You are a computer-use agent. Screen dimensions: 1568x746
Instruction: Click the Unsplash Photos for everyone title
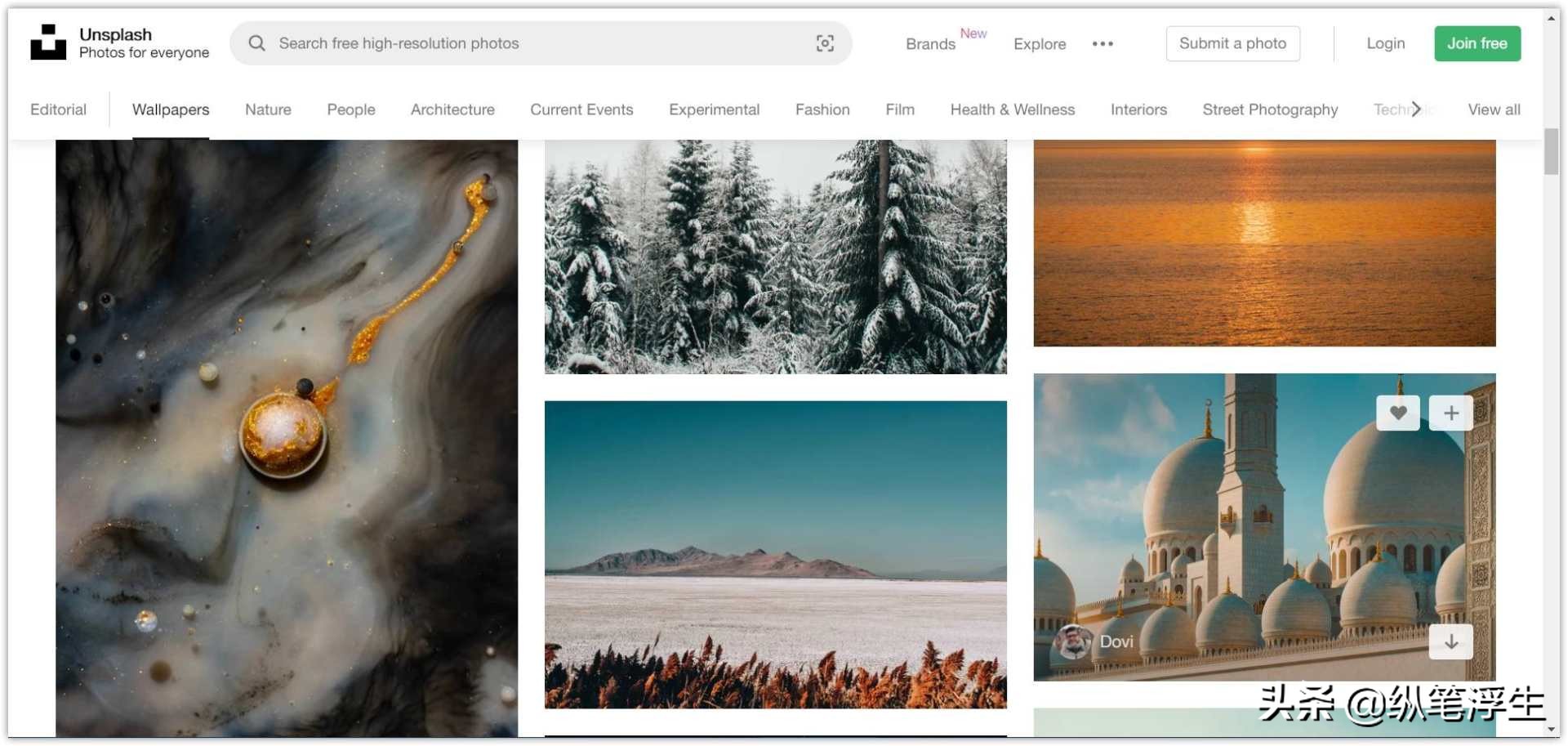pos(144,43)
